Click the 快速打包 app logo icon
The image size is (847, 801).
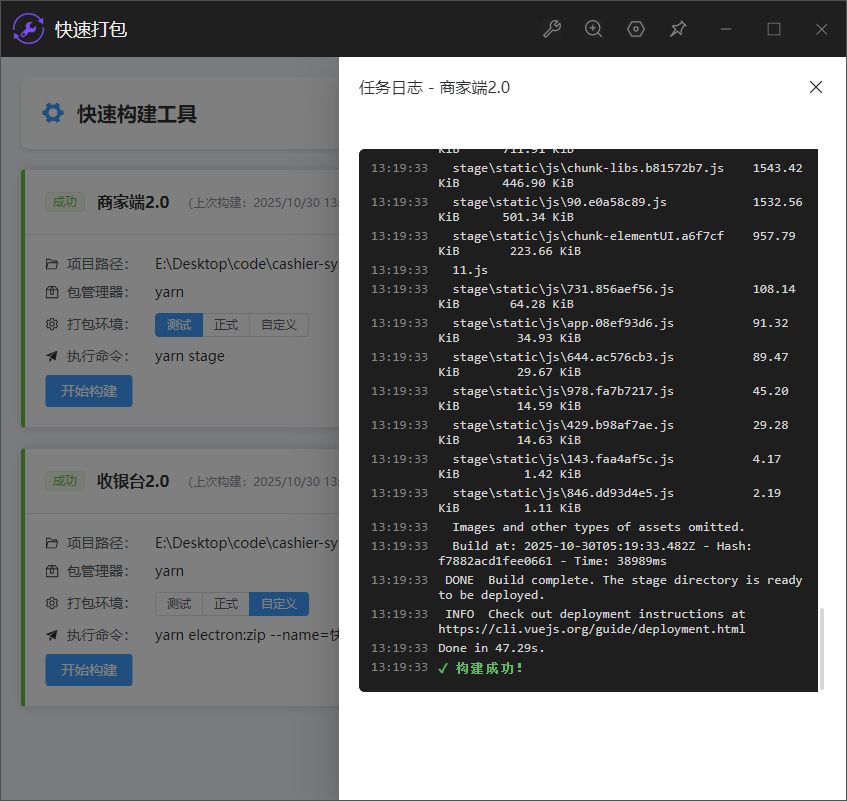[28, 29]
